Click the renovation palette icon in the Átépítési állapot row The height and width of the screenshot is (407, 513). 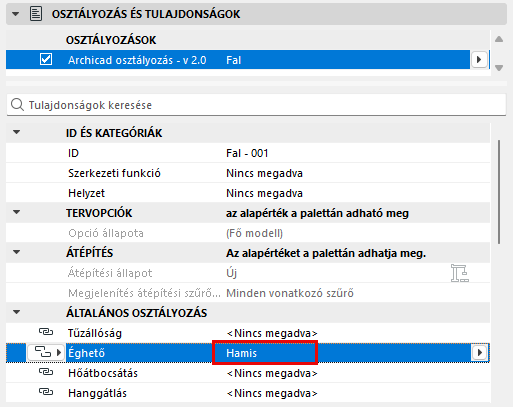tap(460, 273)
